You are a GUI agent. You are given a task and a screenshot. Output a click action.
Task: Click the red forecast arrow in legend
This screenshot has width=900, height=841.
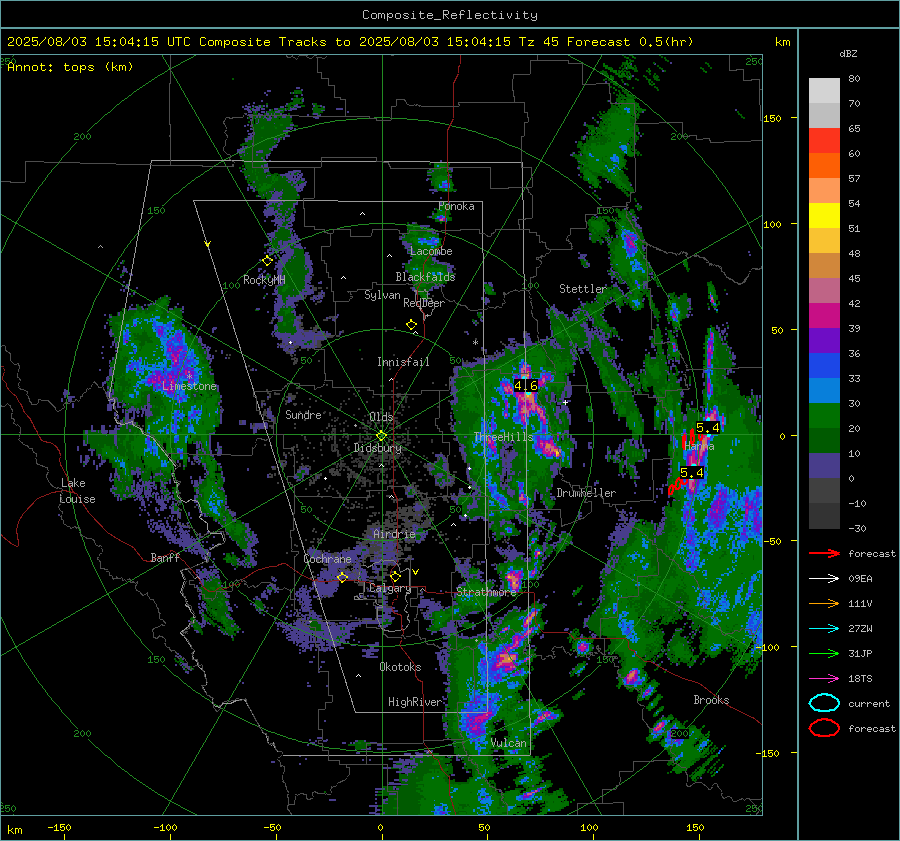tap(824, 553)
